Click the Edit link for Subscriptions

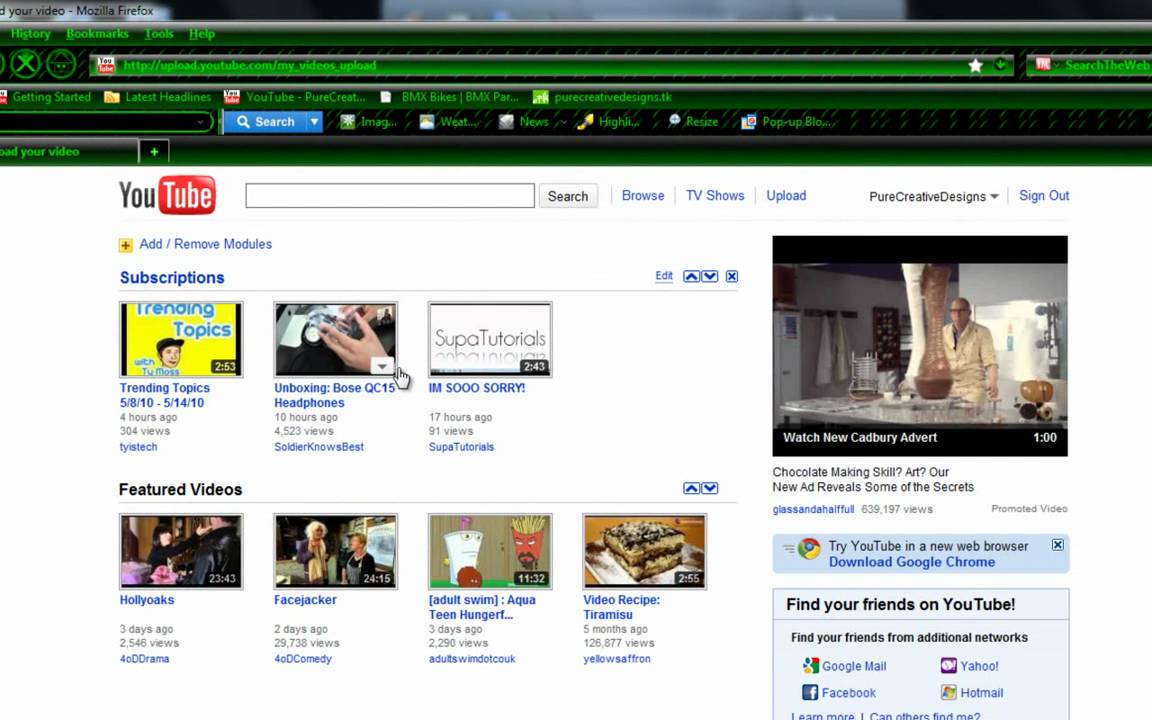pyautogui.click(x=664, y=276)
